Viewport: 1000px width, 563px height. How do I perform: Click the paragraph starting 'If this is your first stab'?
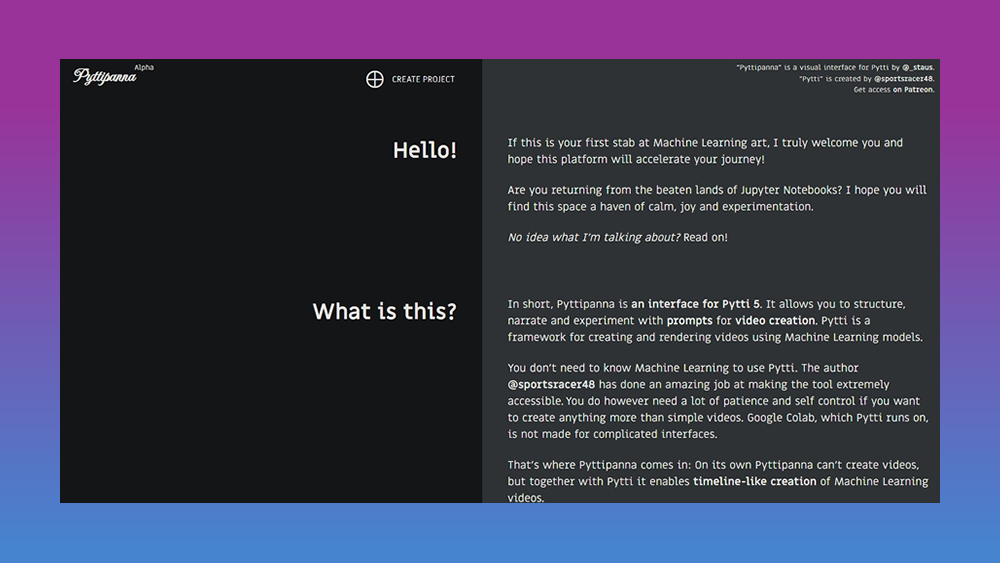coord(705,151)
